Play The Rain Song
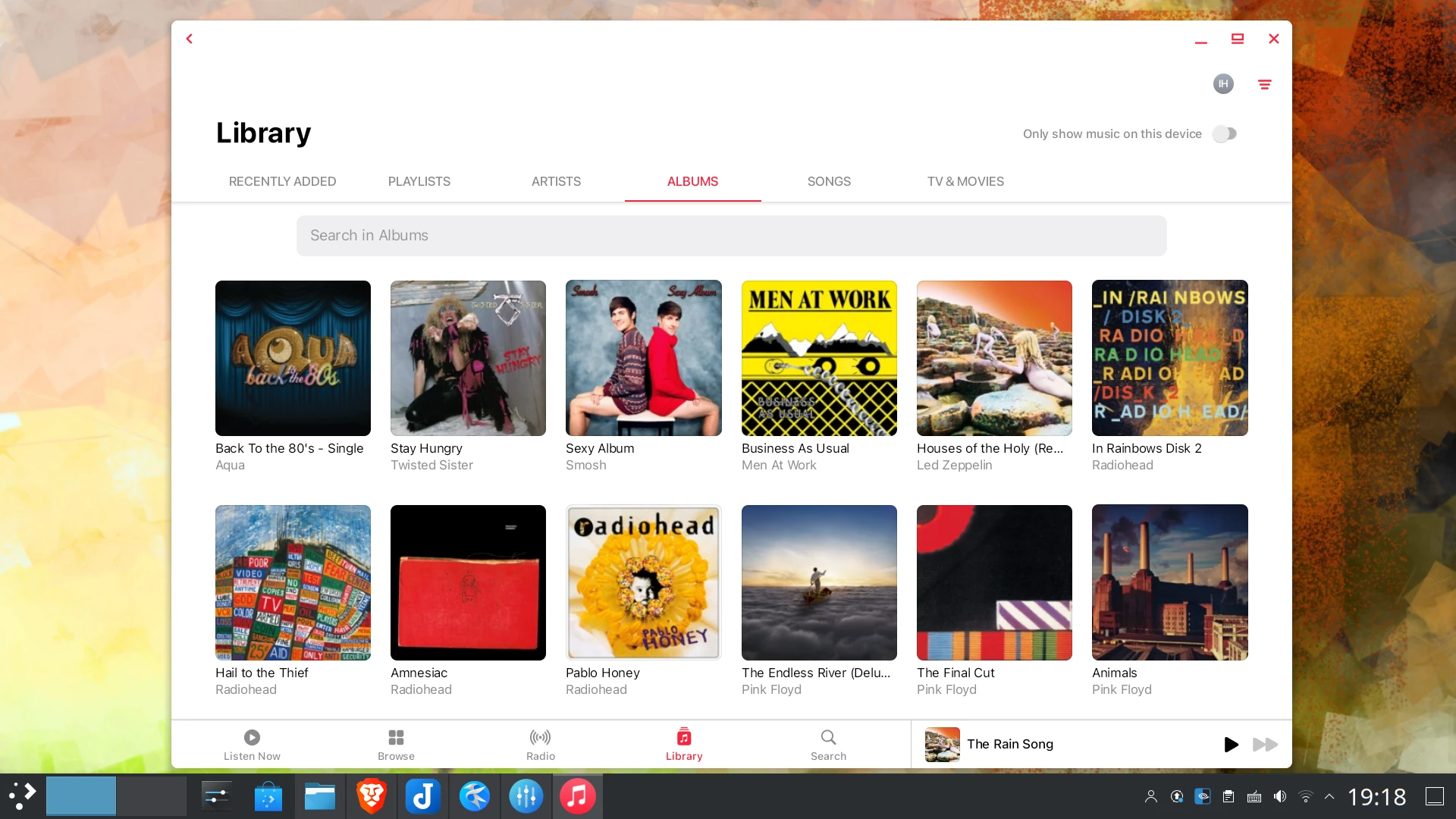 pos(1231,745)
